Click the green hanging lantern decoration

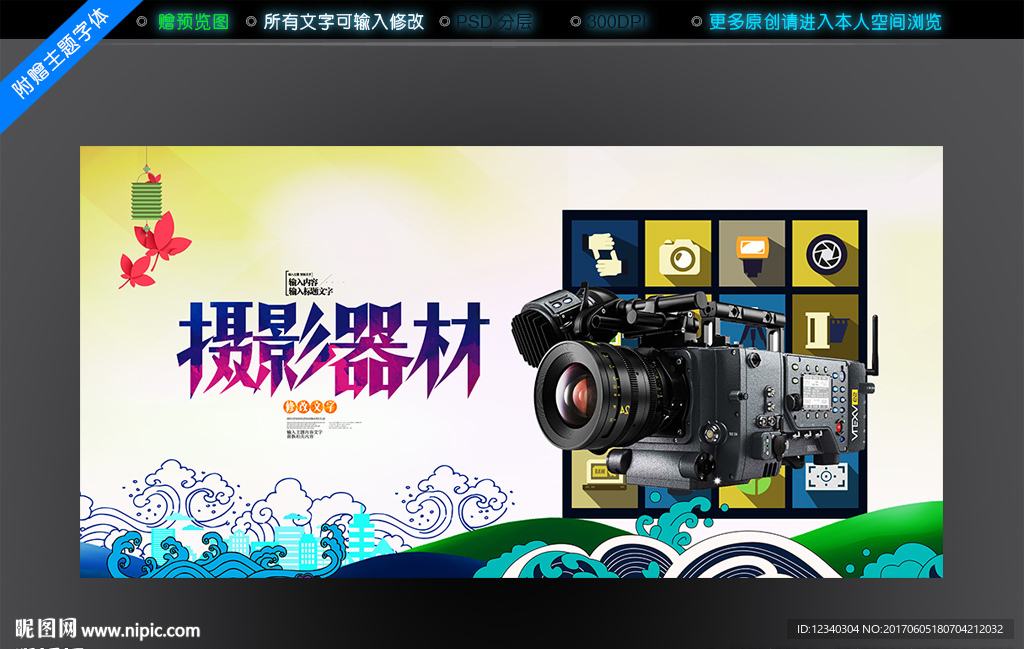point(146,201)
